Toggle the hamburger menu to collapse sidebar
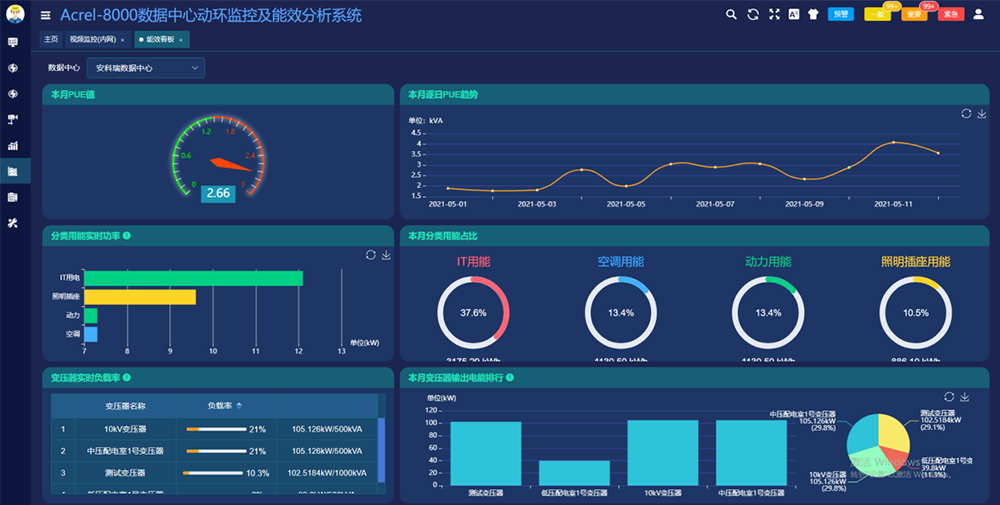This screenshot has height=505, width=1000. 45,16
